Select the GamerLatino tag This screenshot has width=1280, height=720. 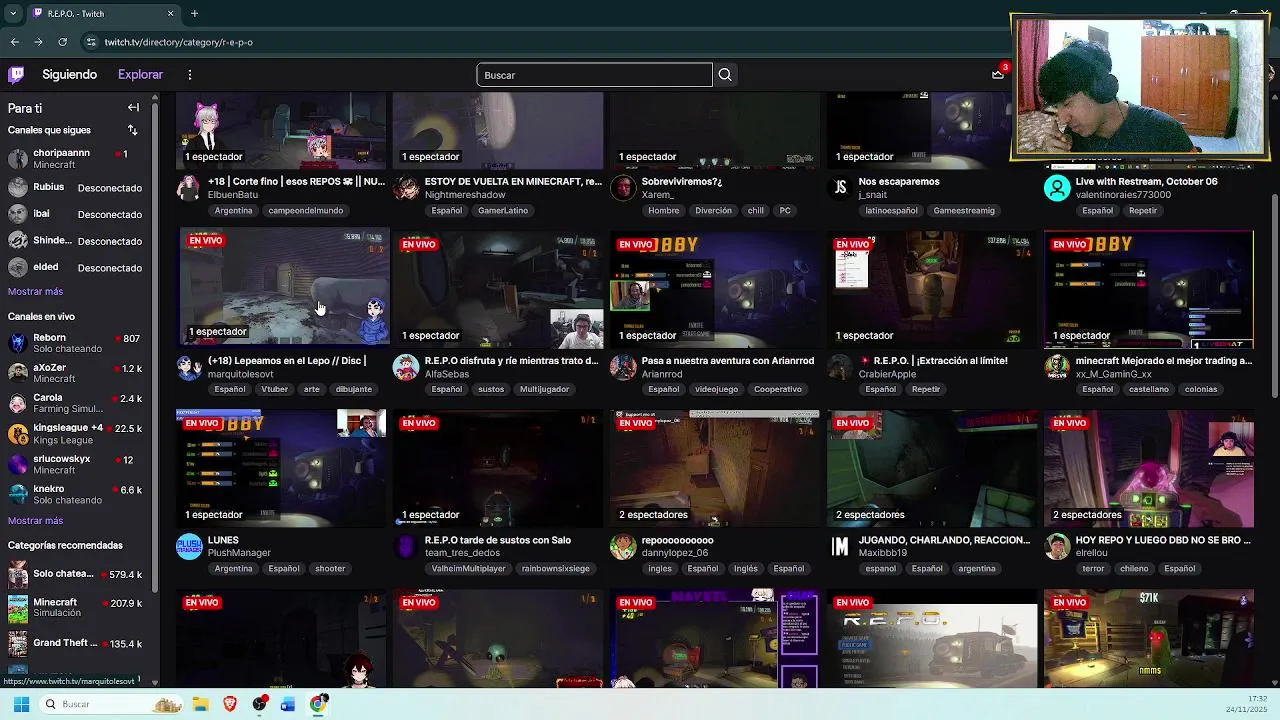[503, 210]
